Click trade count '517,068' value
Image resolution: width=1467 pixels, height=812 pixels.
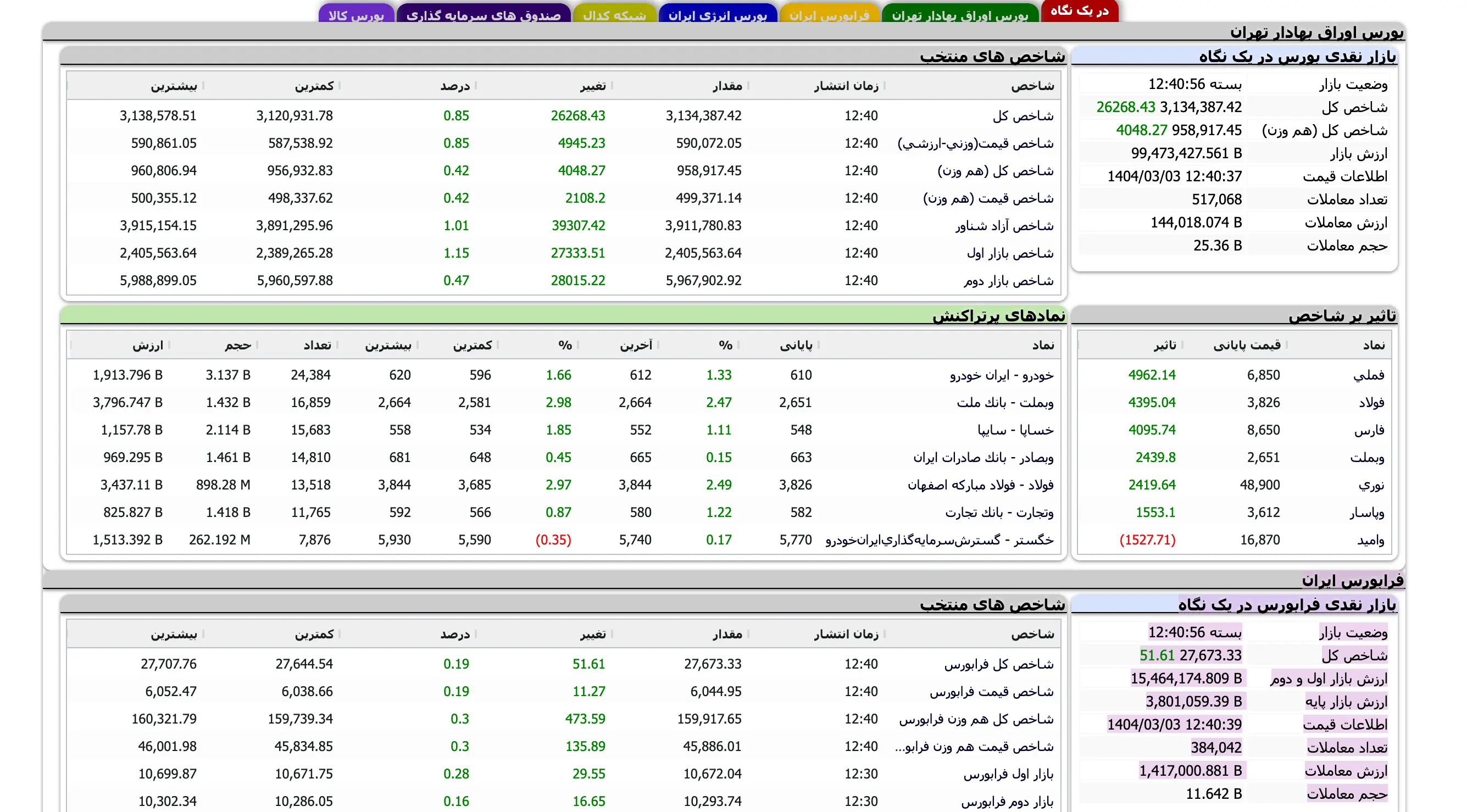coord(1216,199)
